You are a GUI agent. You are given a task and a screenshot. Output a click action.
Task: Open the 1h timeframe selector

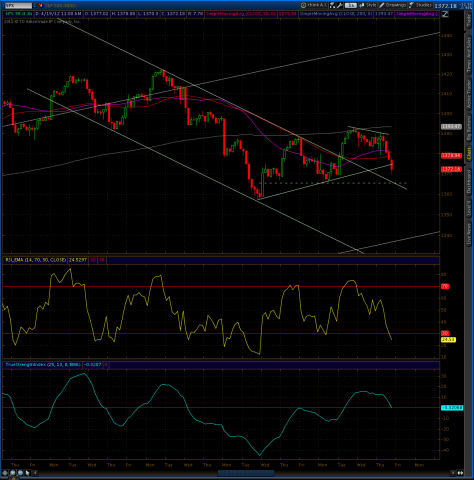(x=350, y=5)
